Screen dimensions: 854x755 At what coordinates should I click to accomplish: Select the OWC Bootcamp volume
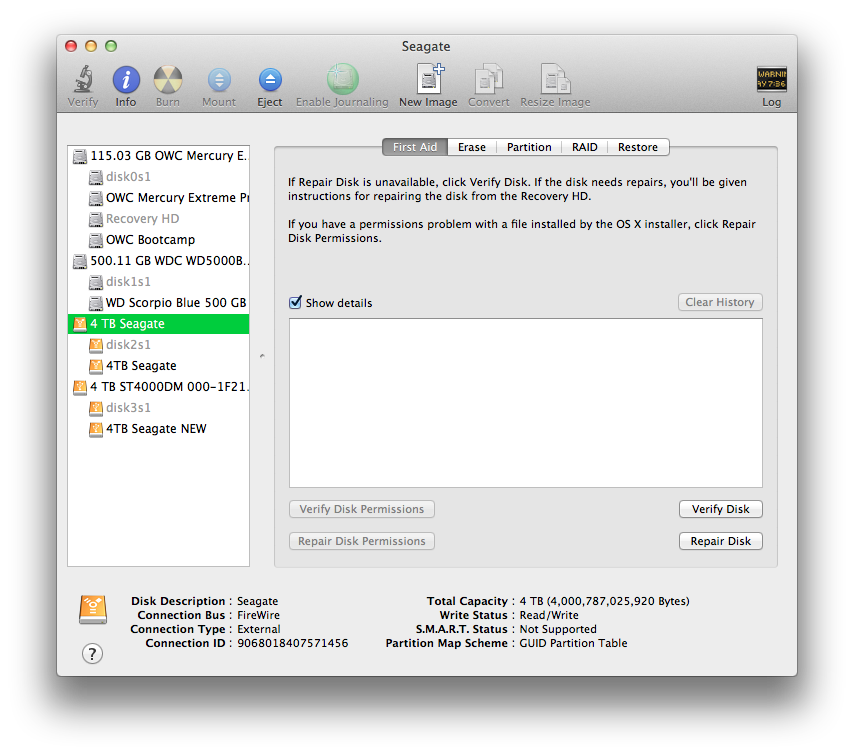click(x=158, y=240)
